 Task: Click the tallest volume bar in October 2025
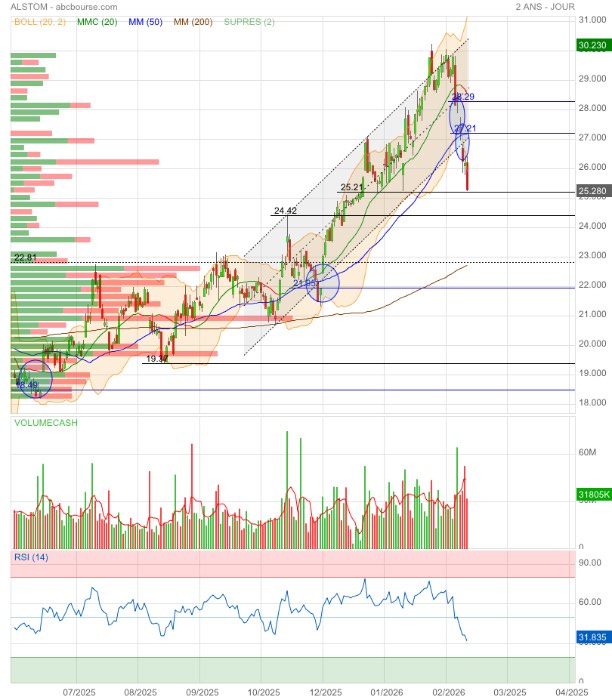(x=287, y=490)
